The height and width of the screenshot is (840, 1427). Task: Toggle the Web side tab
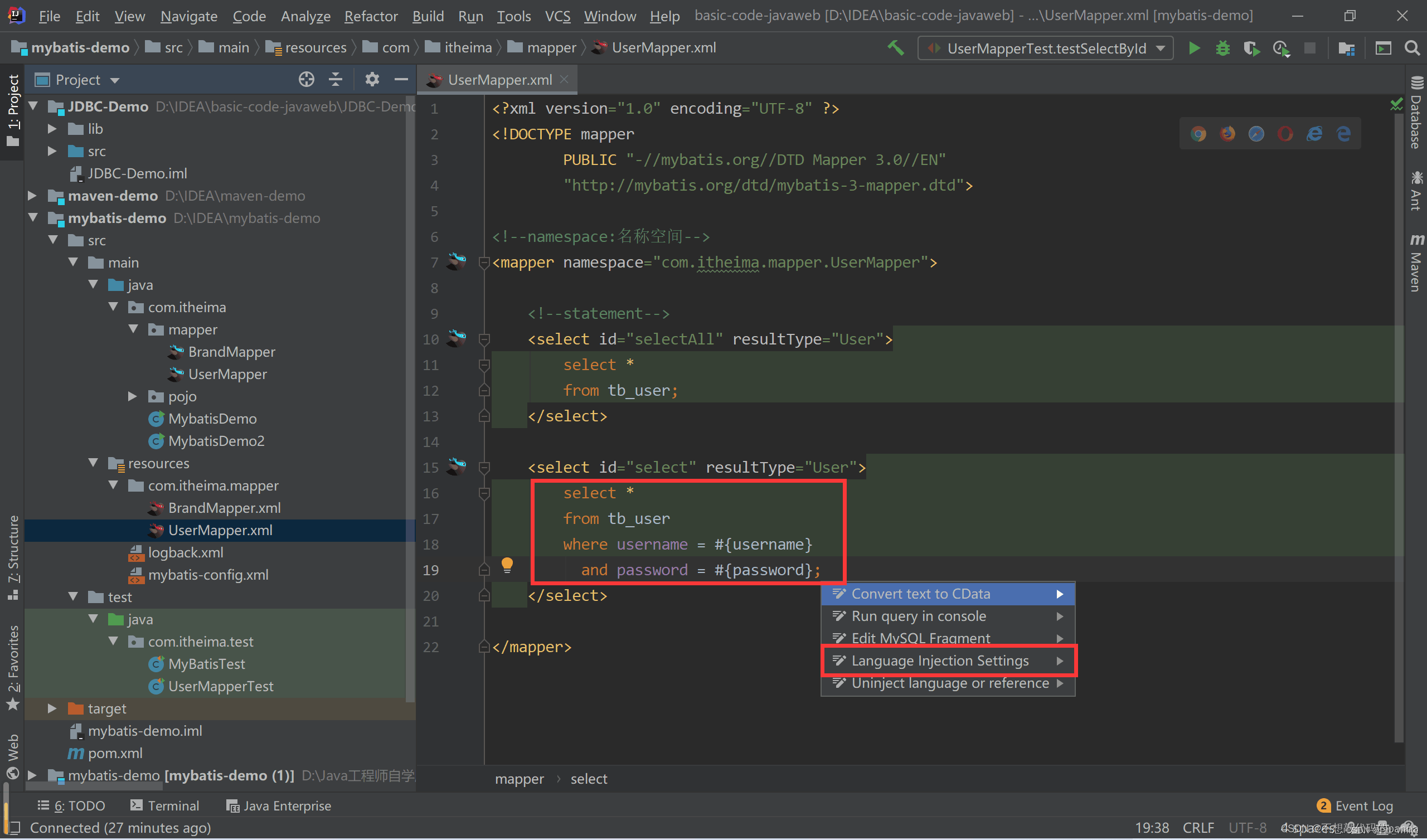click(x=12, y=756)
